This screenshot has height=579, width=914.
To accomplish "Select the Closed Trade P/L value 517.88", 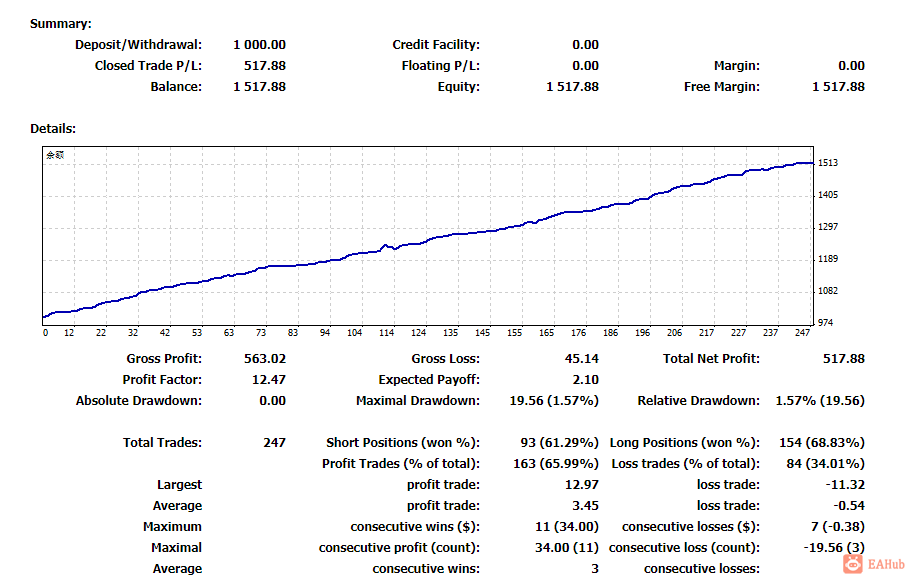I will (x=265, y=66).
